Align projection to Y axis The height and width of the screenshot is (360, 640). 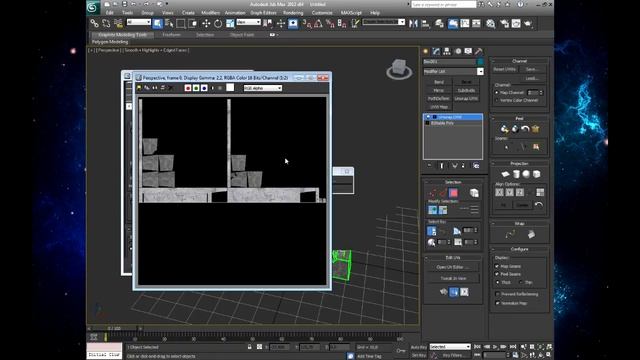tap(509, 192)
